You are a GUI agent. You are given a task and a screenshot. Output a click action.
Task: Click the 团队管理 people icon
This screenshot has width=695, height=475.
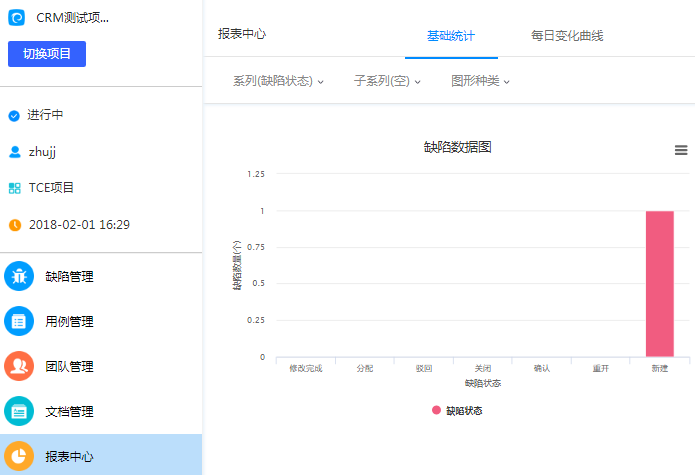tap(19, 367)
